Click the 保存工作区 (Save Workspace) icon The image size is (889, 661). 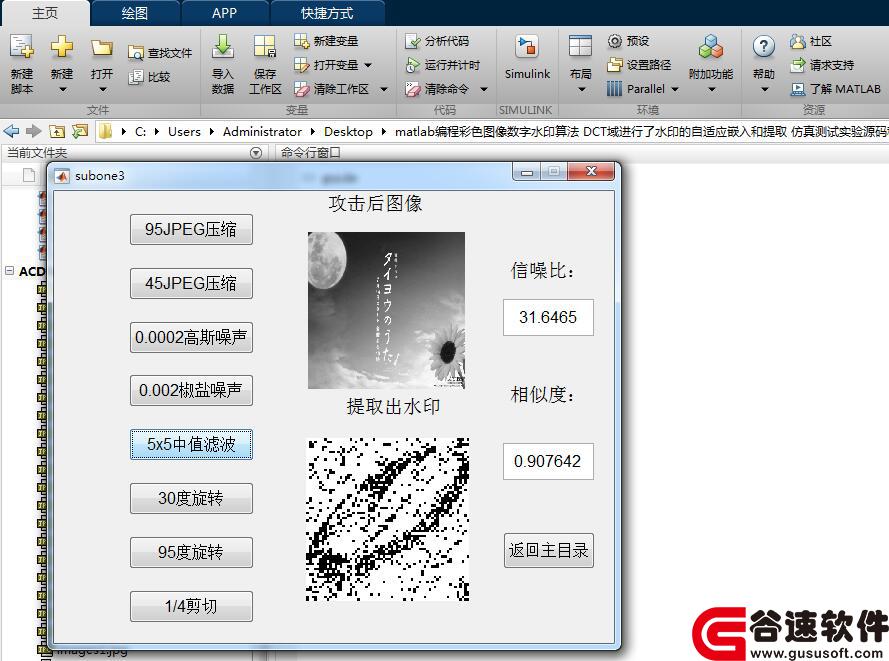click(265, 46)
